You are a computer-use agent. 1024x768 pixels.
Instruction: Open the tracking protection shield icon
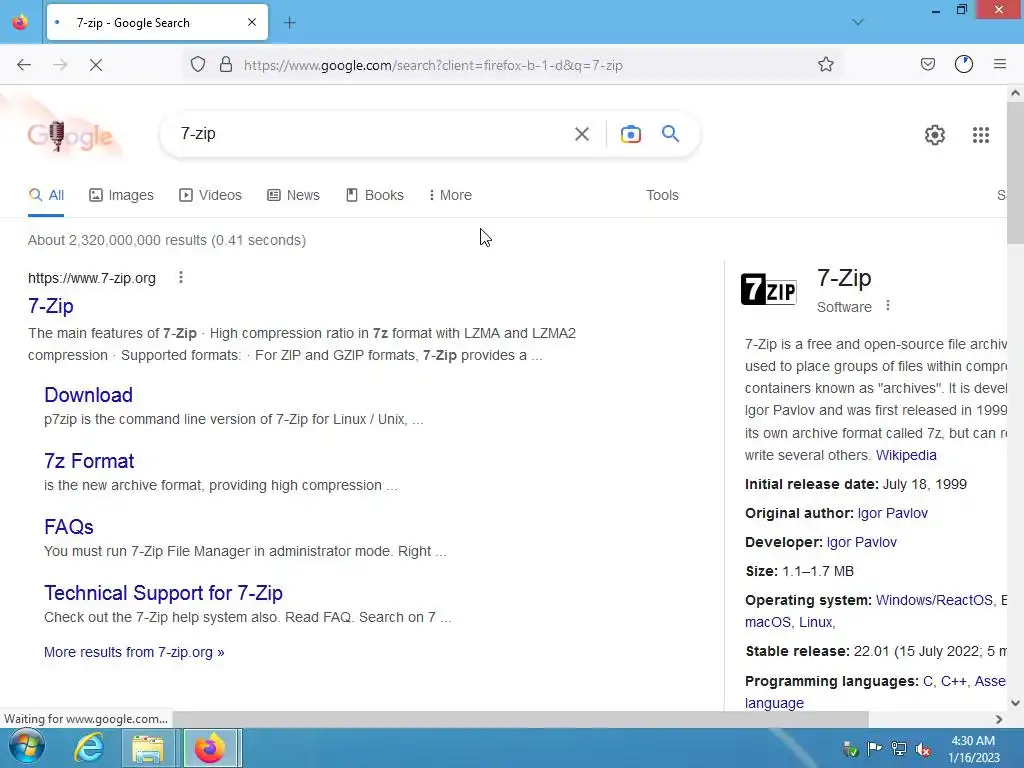(x=198, y=64)
